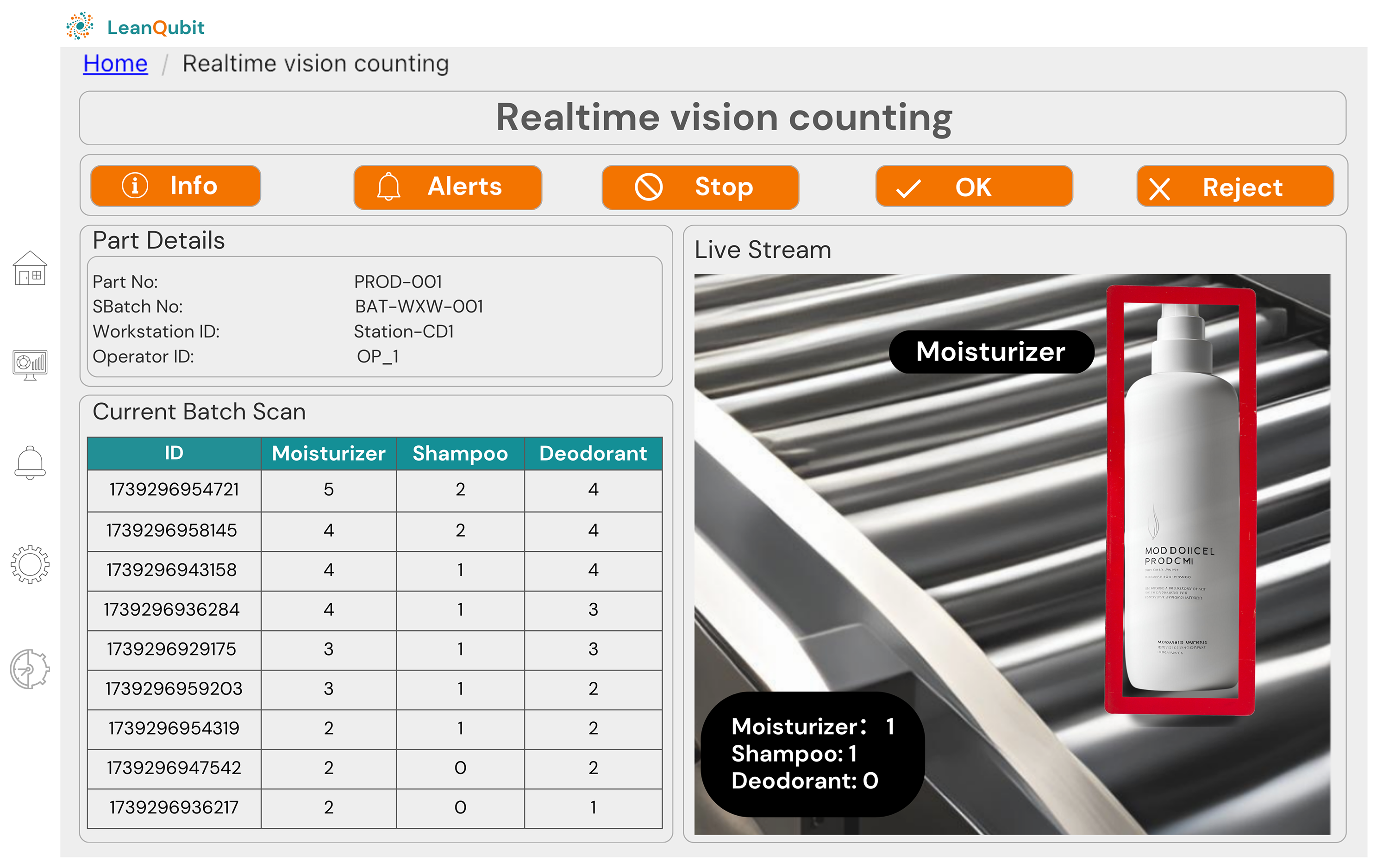The image size is (1389, 868).
Task: Open the gear settings icon in sidebar
Action: coord(30,564)
